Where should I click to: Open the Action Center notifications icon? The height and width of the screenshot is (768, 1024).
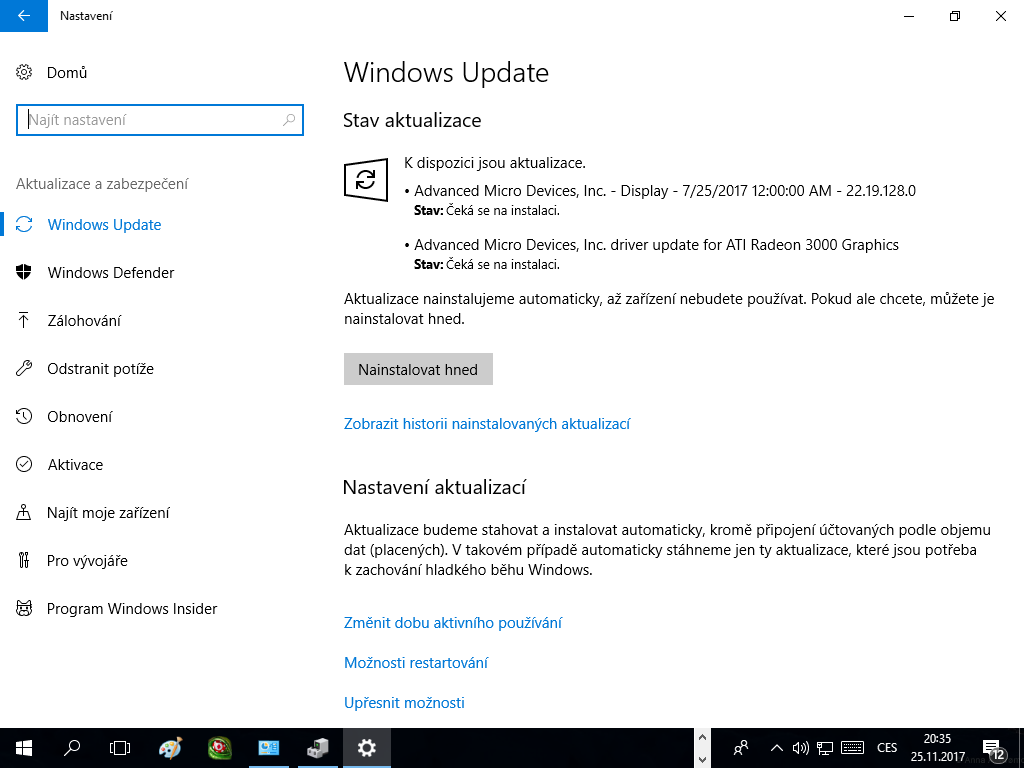pos(994,749)
